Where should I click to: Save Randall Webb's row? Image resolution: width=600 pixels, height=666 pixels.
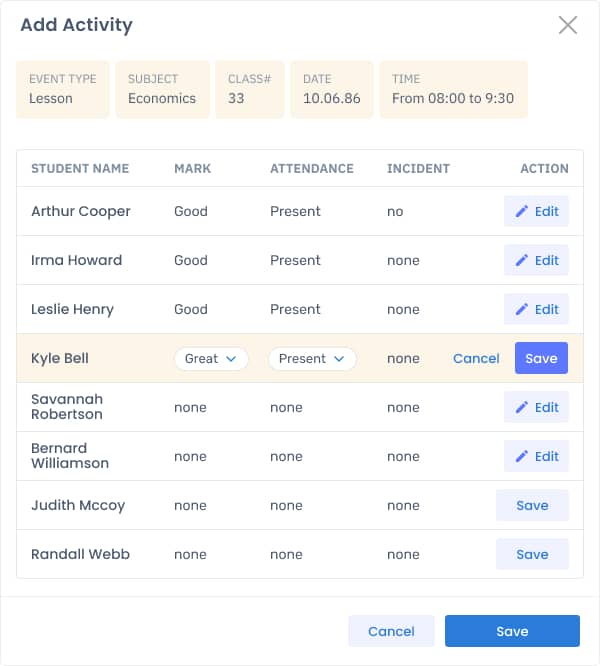[x=532, y=554]
